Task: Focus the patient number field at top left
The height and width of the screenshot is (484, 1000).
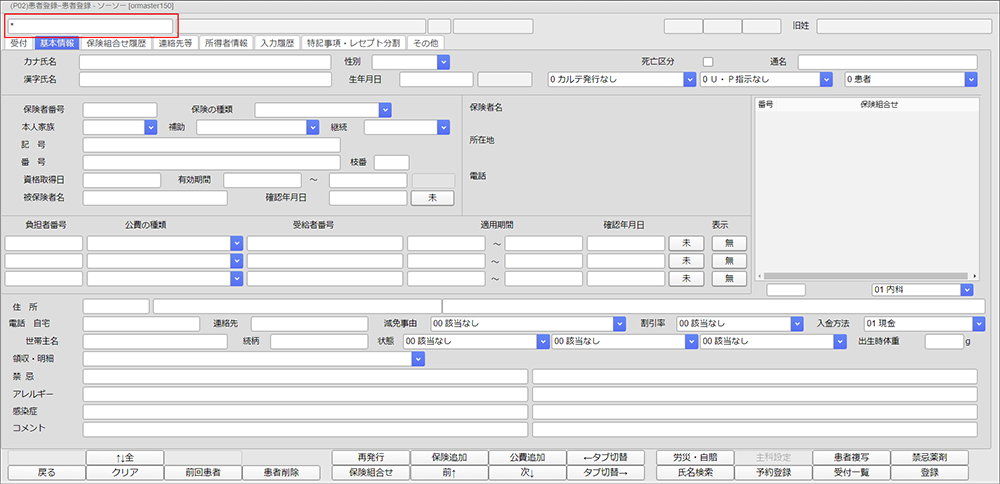Action: point(90,26)
